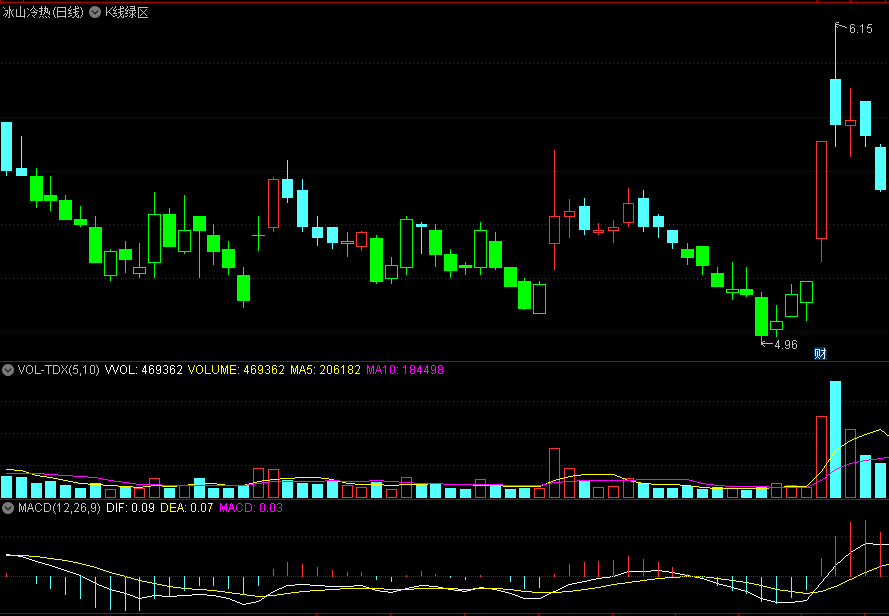Image resolution: width=889 pixels, height=616 pixels.
Task: Select the 冰山冷热(日线) chart title
Action: pos(43,12)
